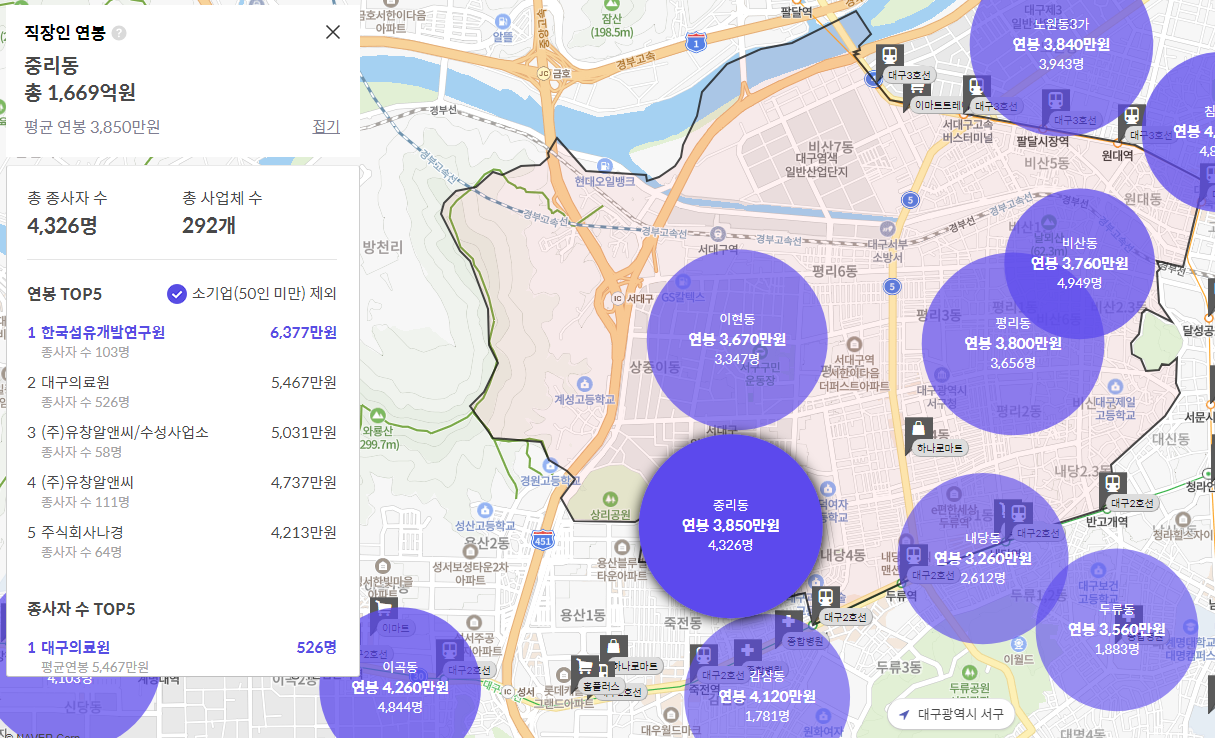
Task: Click 서대구역 label on map
Action: coord(718,249)
